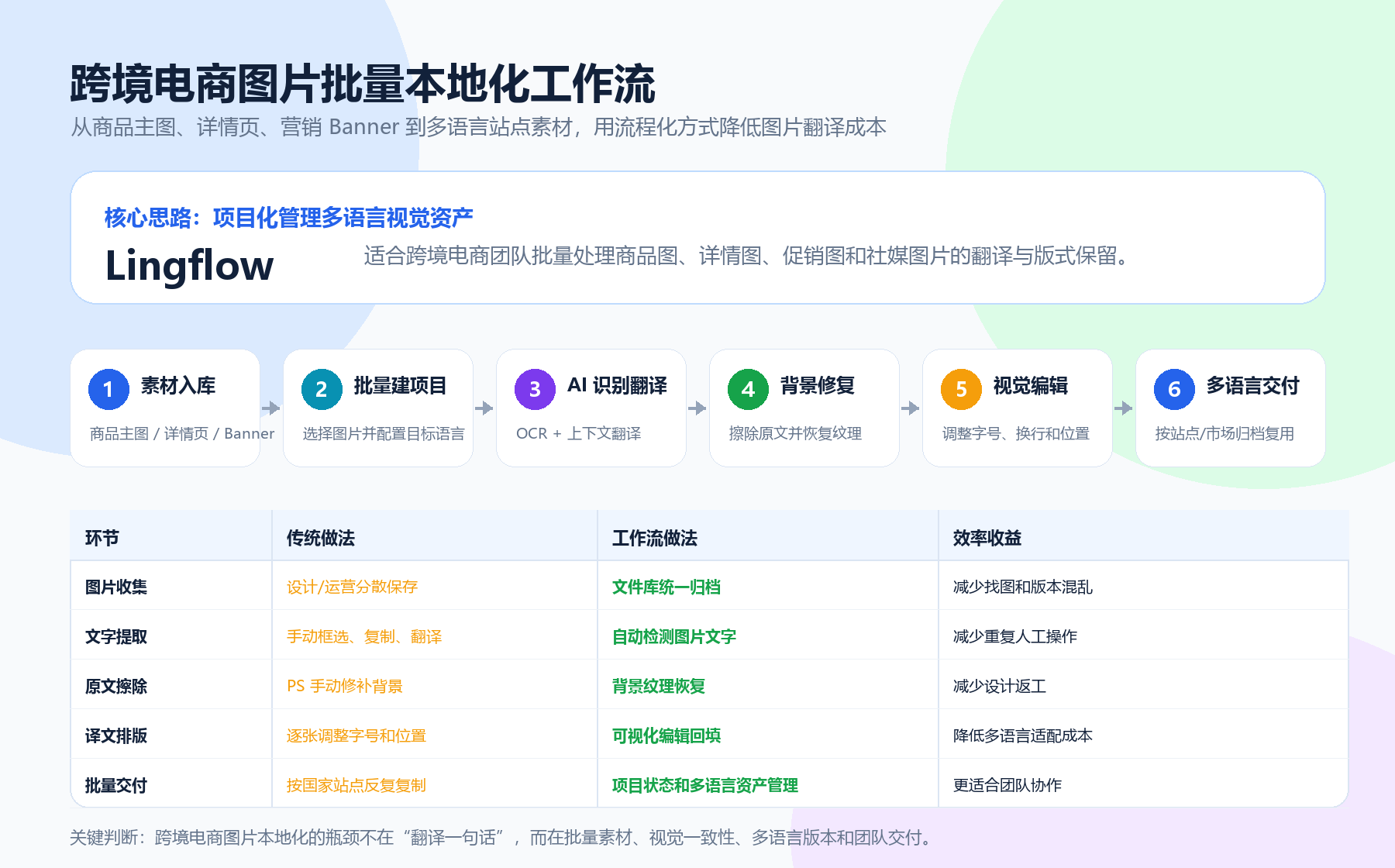Select the AI 识别翻译 step title
Viewport: 1395px width, 868px height.
click(x=617, y=385)
